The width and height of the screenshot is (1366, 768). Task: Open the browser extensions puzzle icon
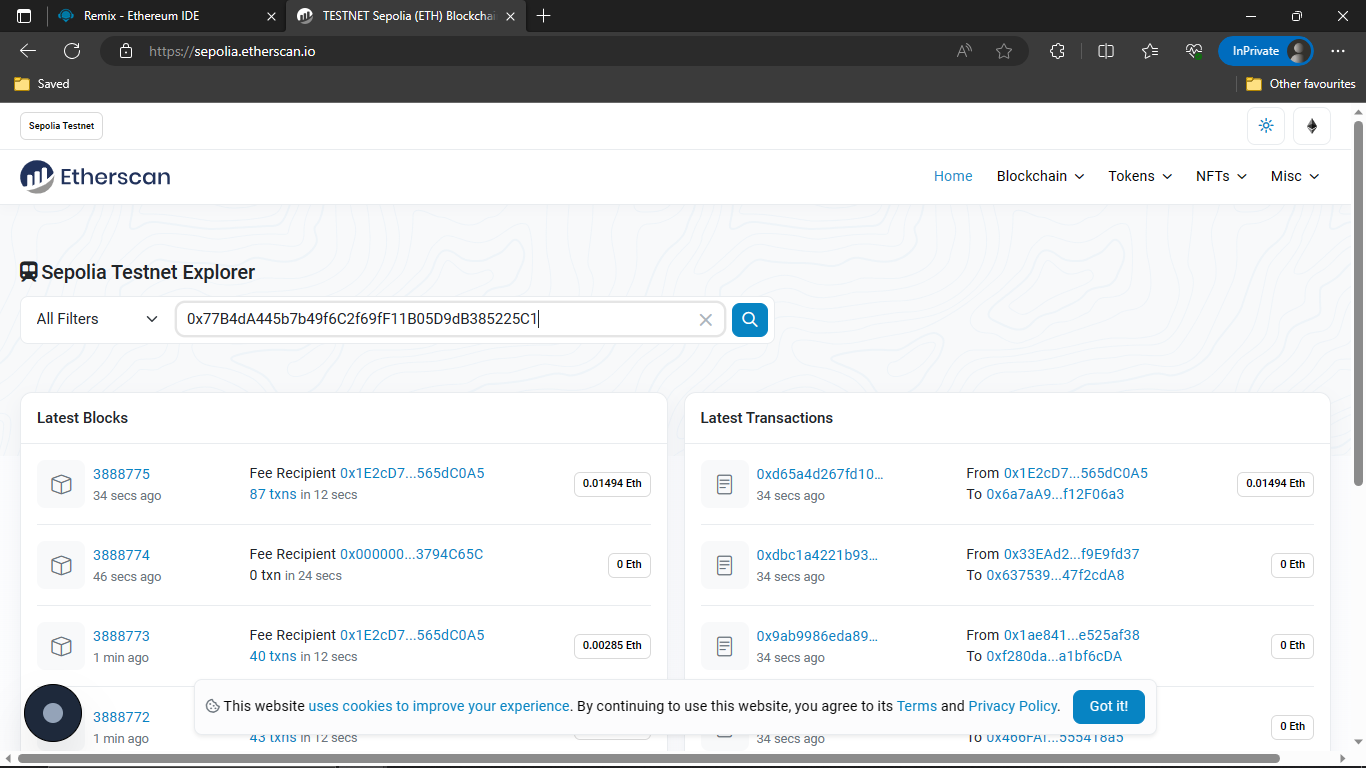coord(1057,51)
